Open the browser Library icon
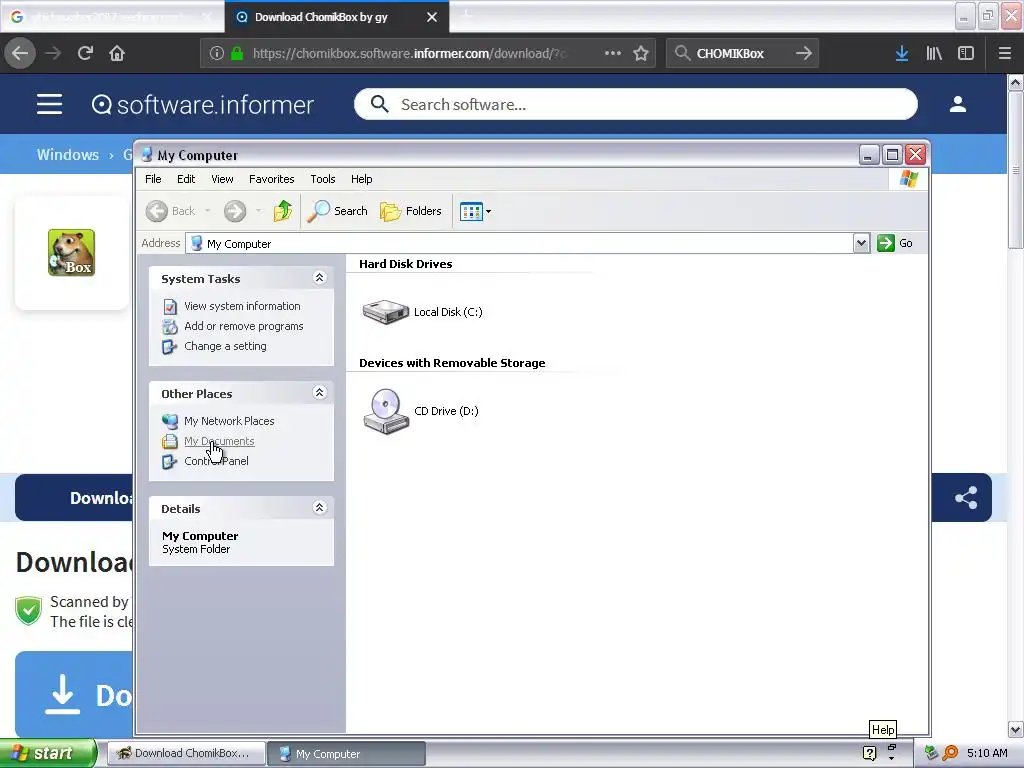The width and height of the screenshot is (1024, 768). coord(934,54)
